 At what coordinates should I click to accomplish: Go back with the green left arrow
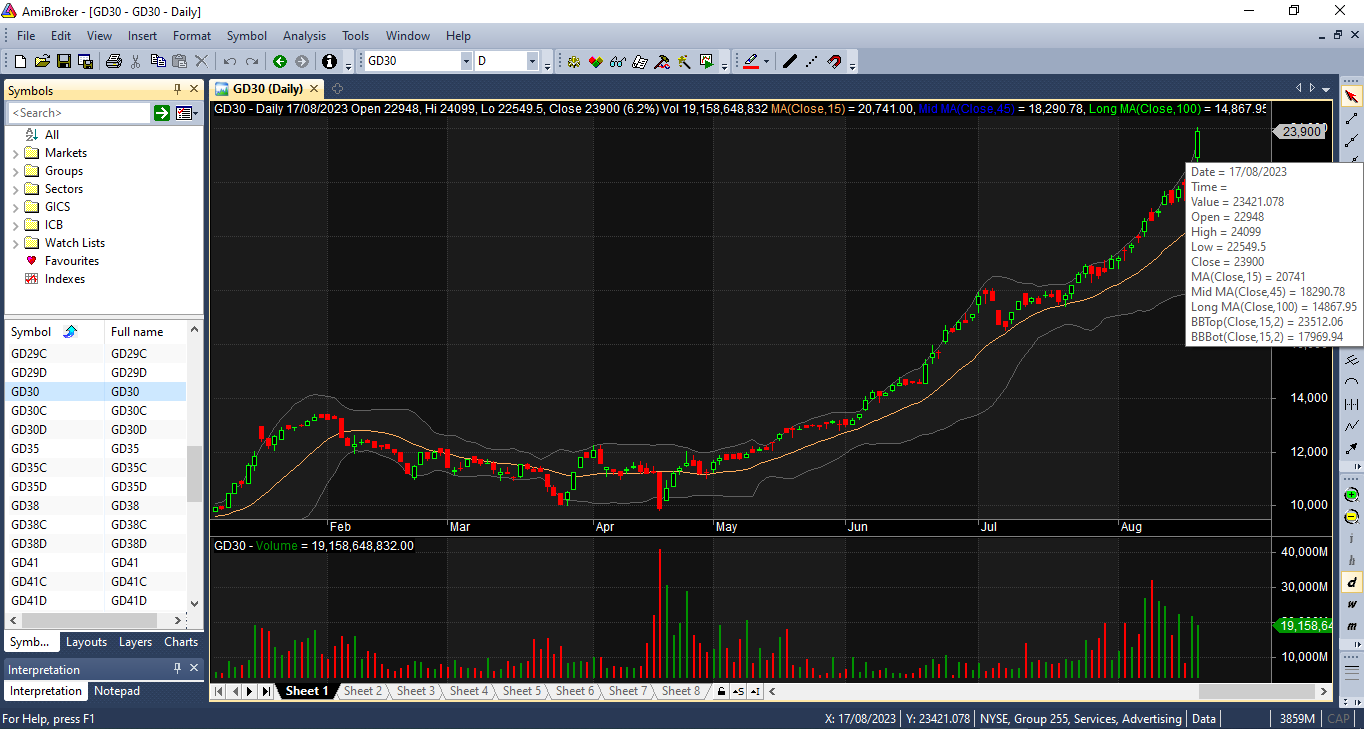click(280, 61)
